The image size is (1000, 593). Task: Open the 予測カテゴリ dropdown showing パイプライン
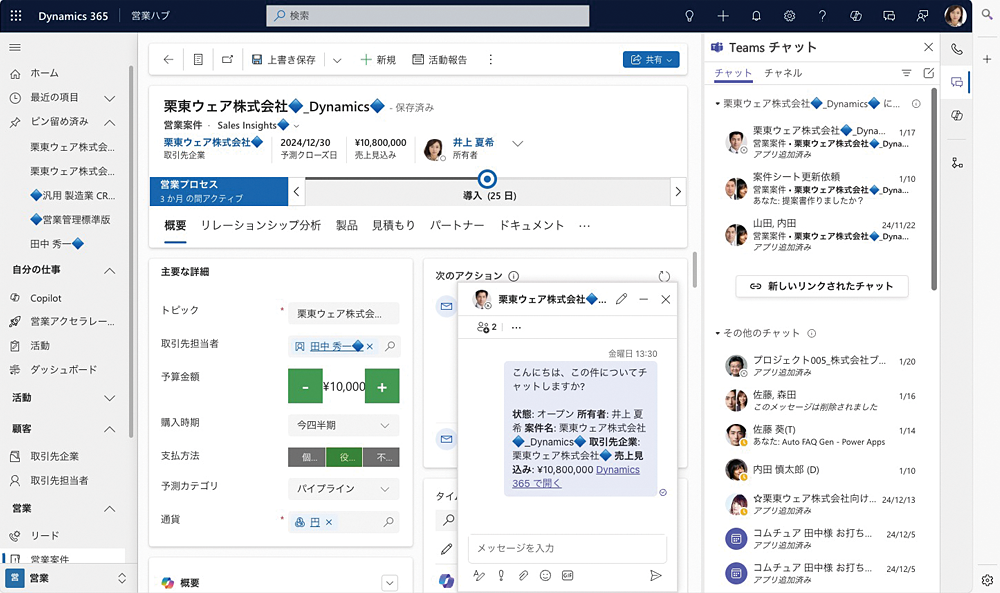click(343, 489)
